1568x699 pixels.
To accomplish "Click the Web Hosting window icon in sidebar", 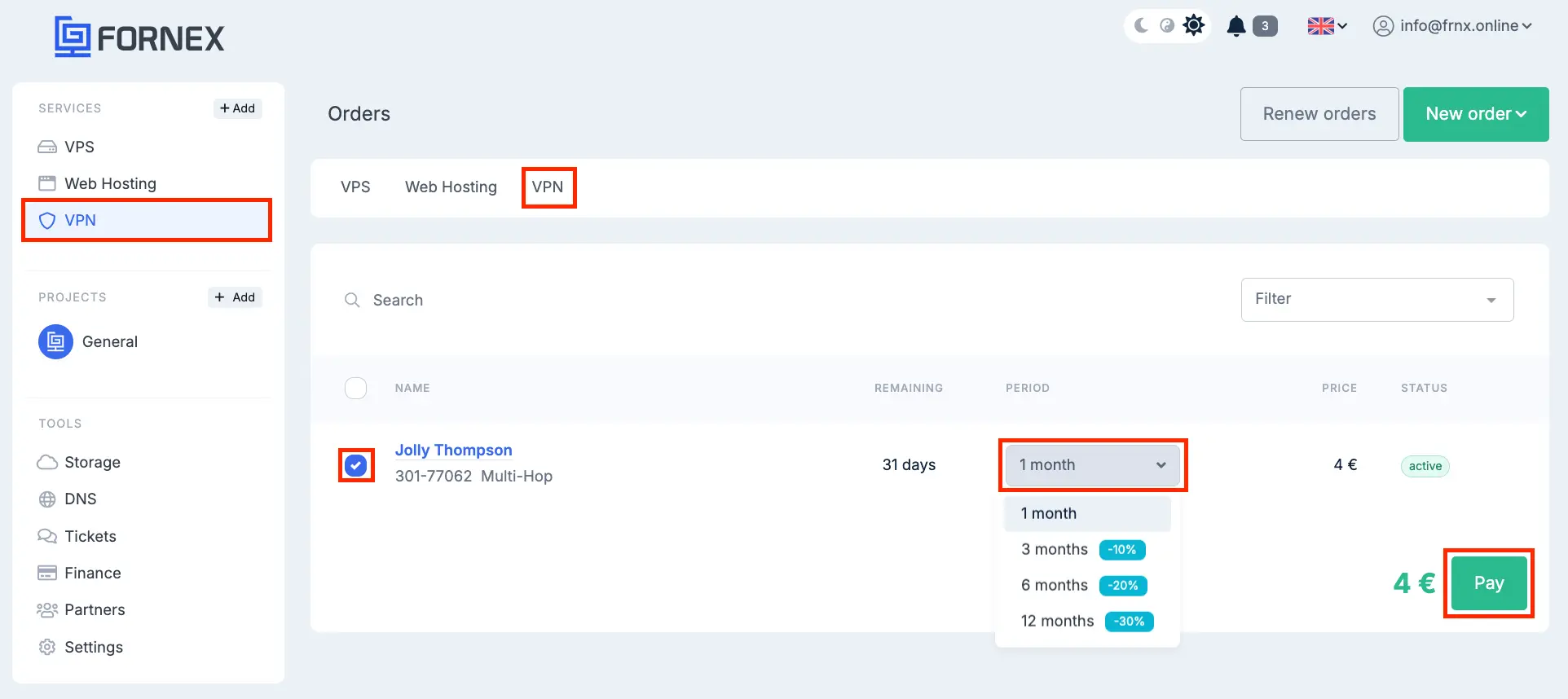I will pos(47,183).
